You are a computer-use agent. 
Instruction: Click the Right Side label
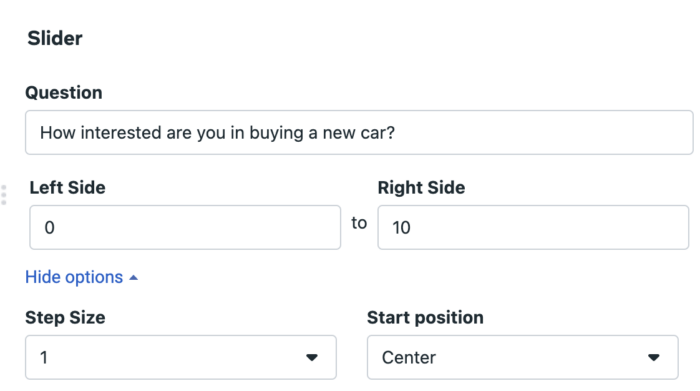421,187
